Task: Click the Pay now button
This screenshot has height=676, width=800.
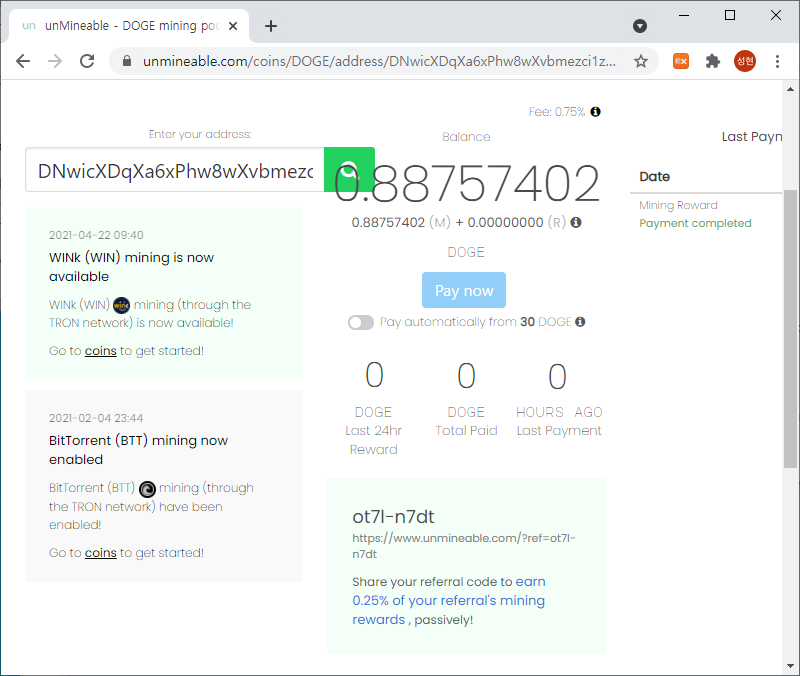Action: point(464,290)
